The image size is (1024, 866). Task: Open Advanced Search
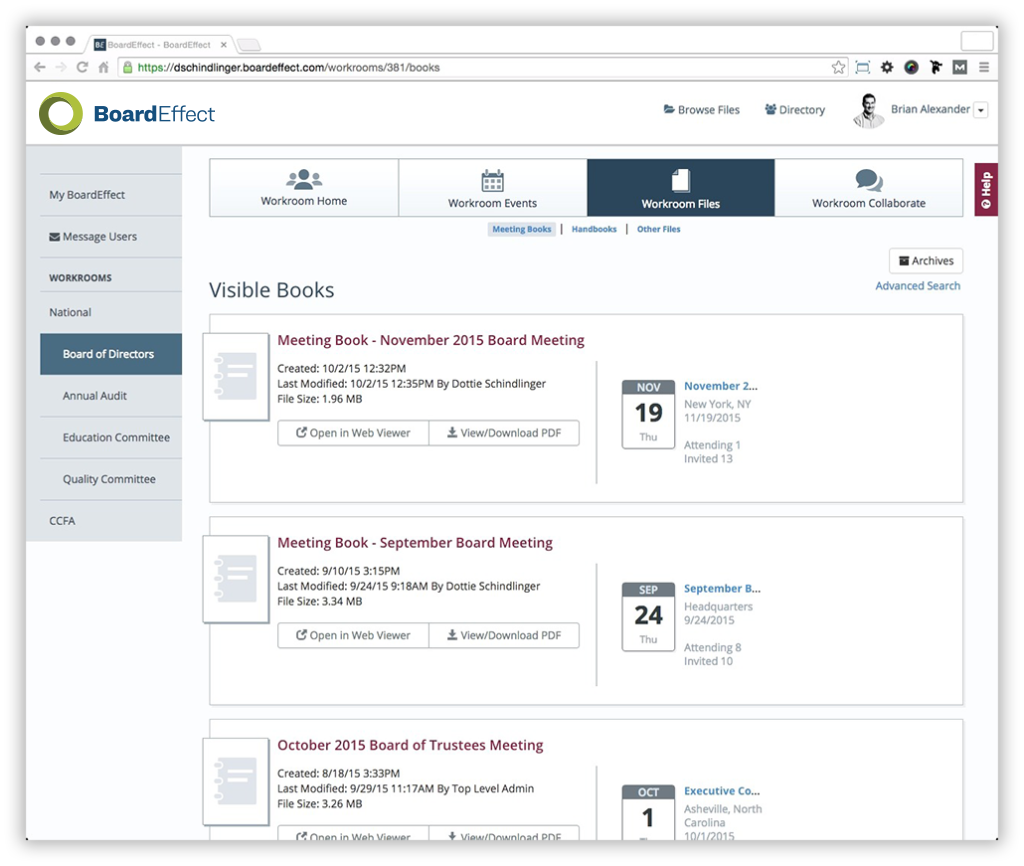pos(917,285)
